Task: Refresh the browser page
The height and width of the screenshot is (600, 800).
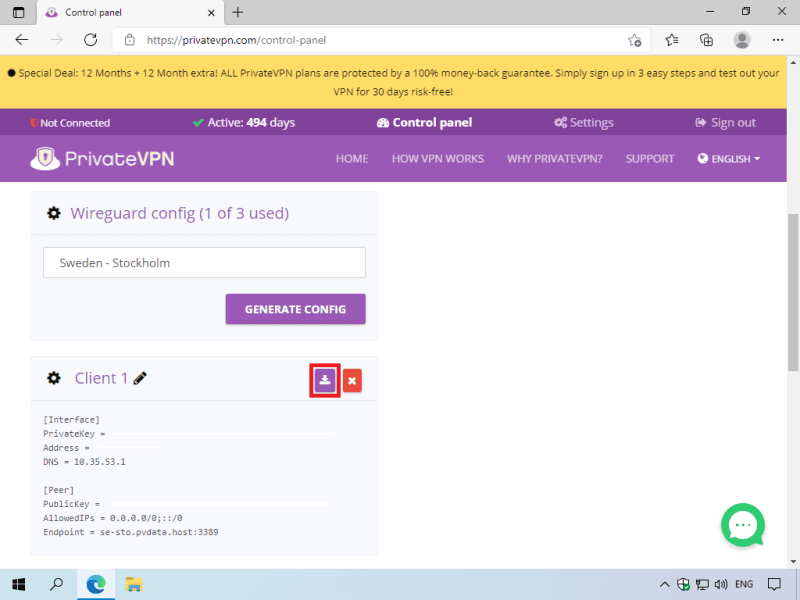Action: (x=90, y=40)
